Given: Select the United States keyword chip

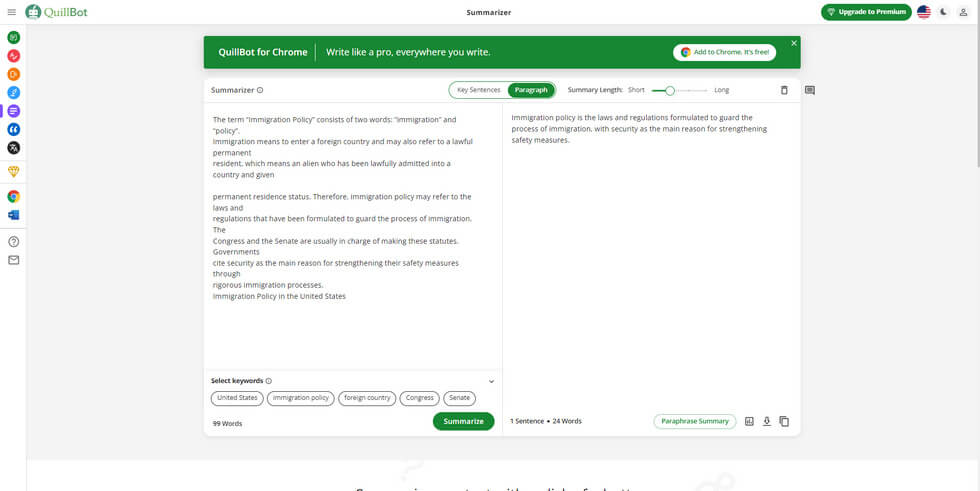Looking at the screenshot, I should coord(237,398).
